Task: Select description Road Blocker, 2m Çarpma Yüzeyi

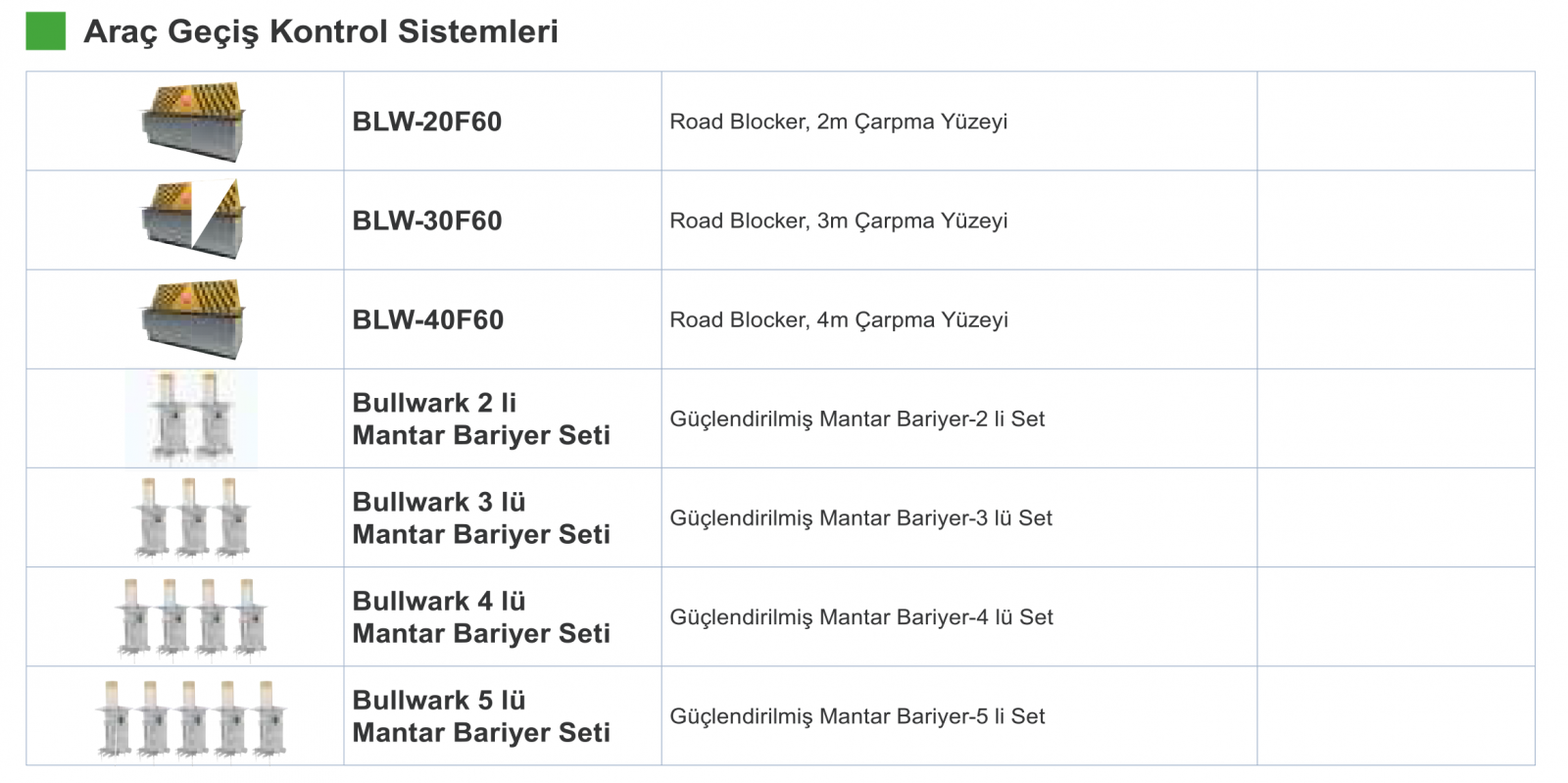Action: (x=839, y=122)
